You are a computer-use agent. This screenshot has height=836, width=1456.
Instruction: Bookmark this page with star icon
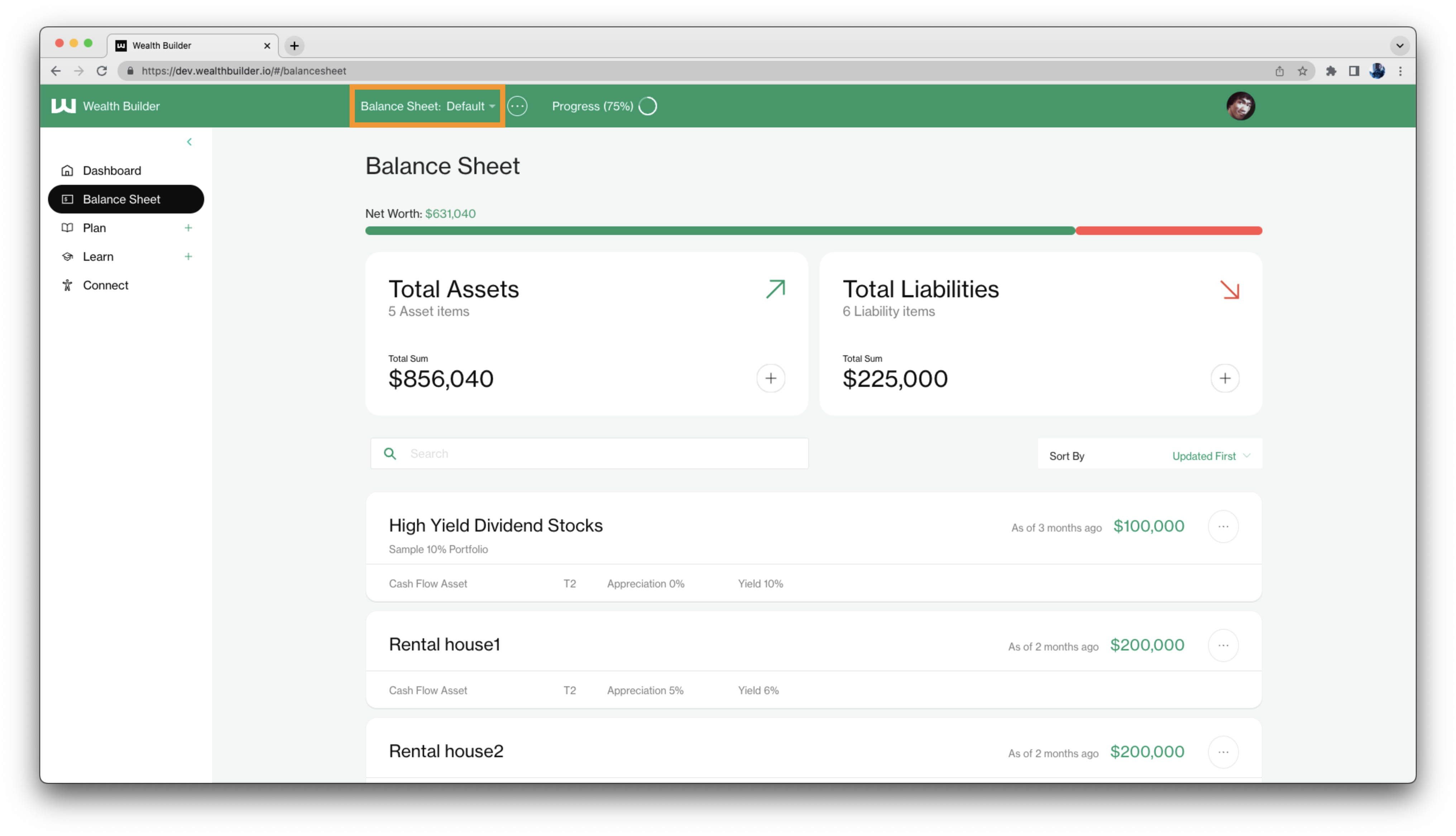[x=1302, y=71]
